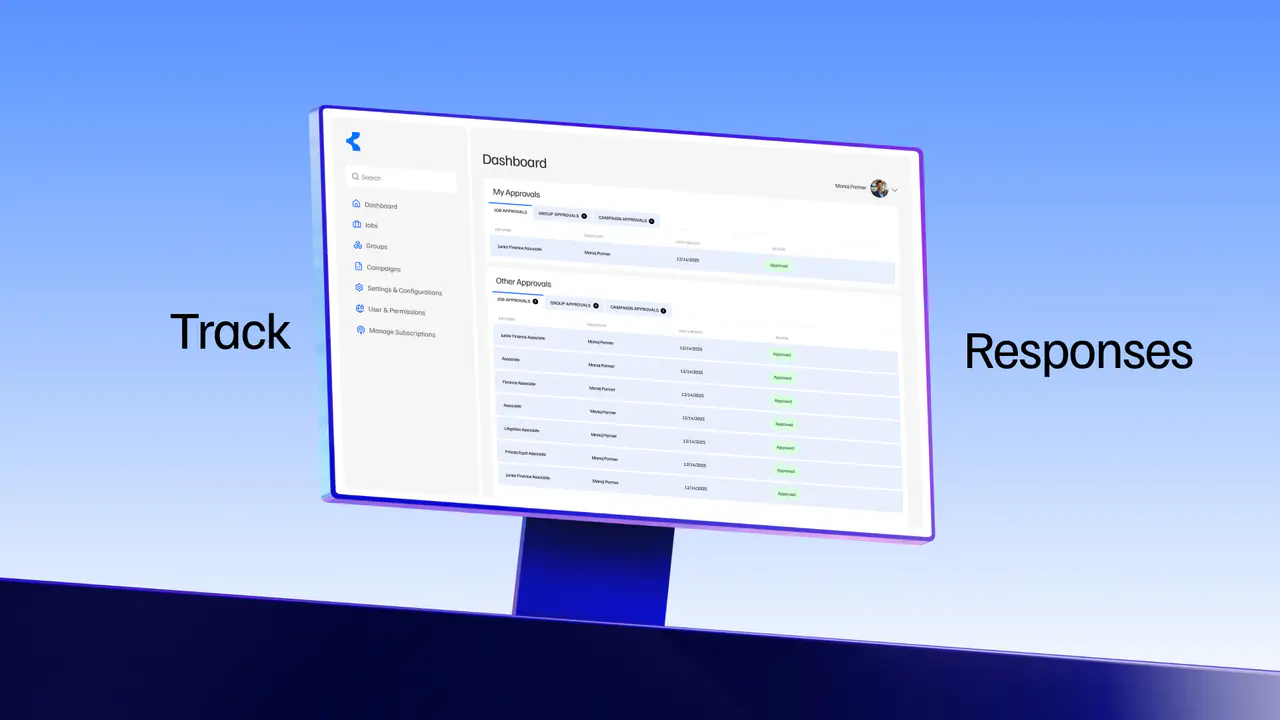
Task: Click the magnifier icon in the search box
Action: [355, 176]
